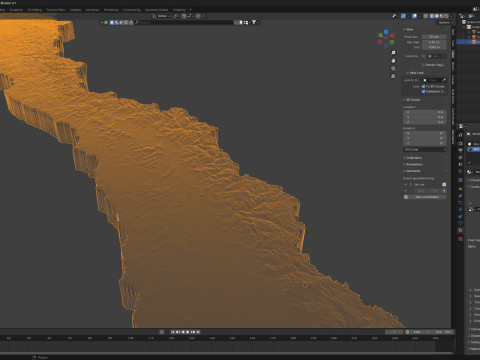Click the Clip Start value field
Viewport: 480px width, 360px height.
pos(434,42)
